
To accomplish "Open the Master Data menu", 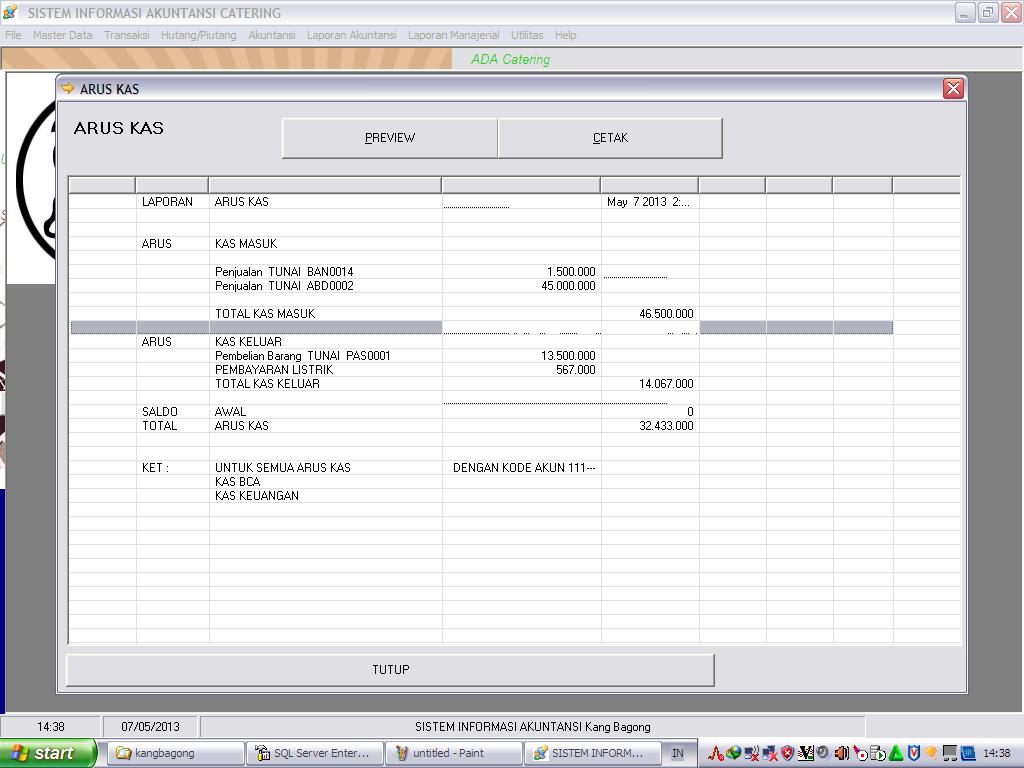I will (62, 35).
